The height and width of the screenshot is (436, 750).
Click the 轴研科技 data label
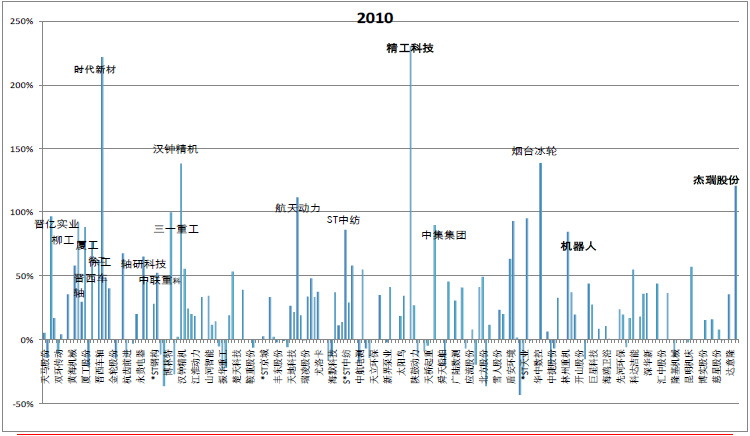click(x=143, y=264)
